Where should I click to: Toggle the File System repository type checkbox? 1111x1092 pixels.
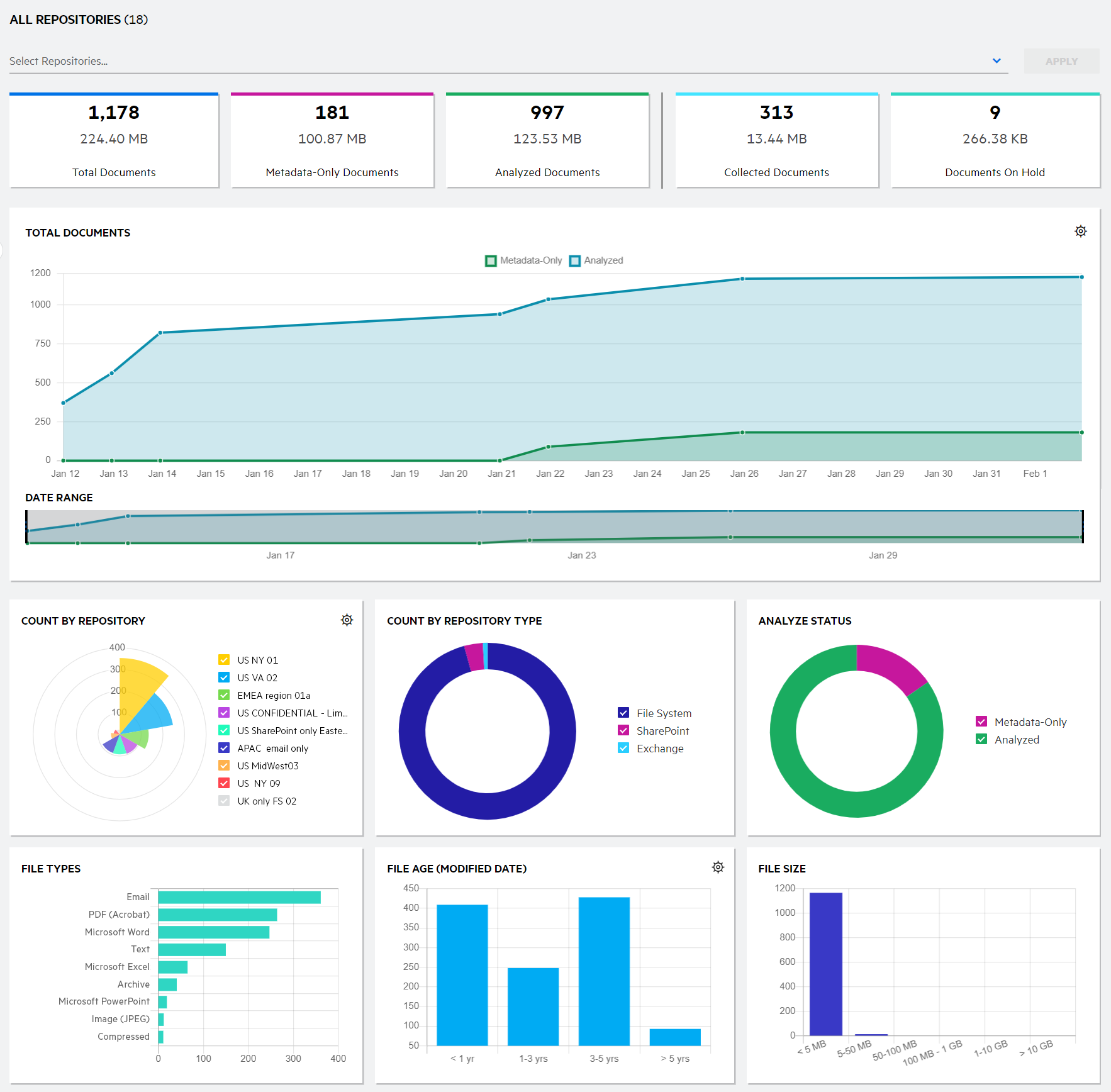point(623,713)
